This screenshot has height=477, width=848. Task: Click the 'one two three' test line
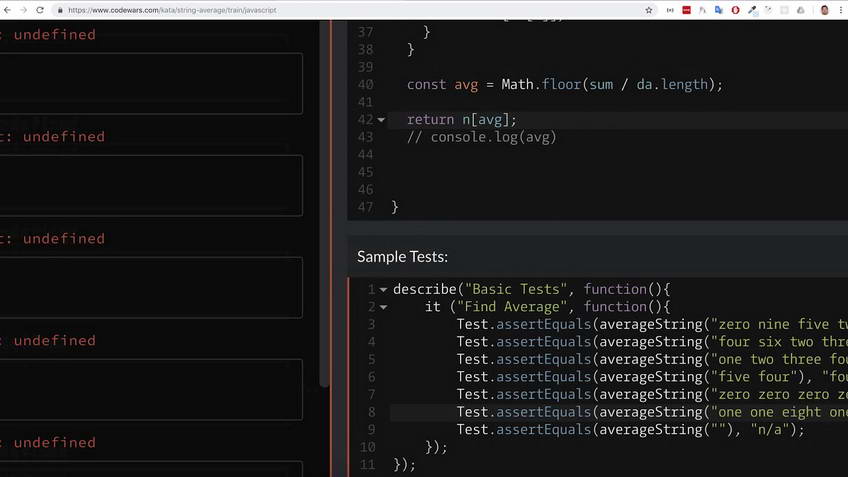[x=652, y=360]
